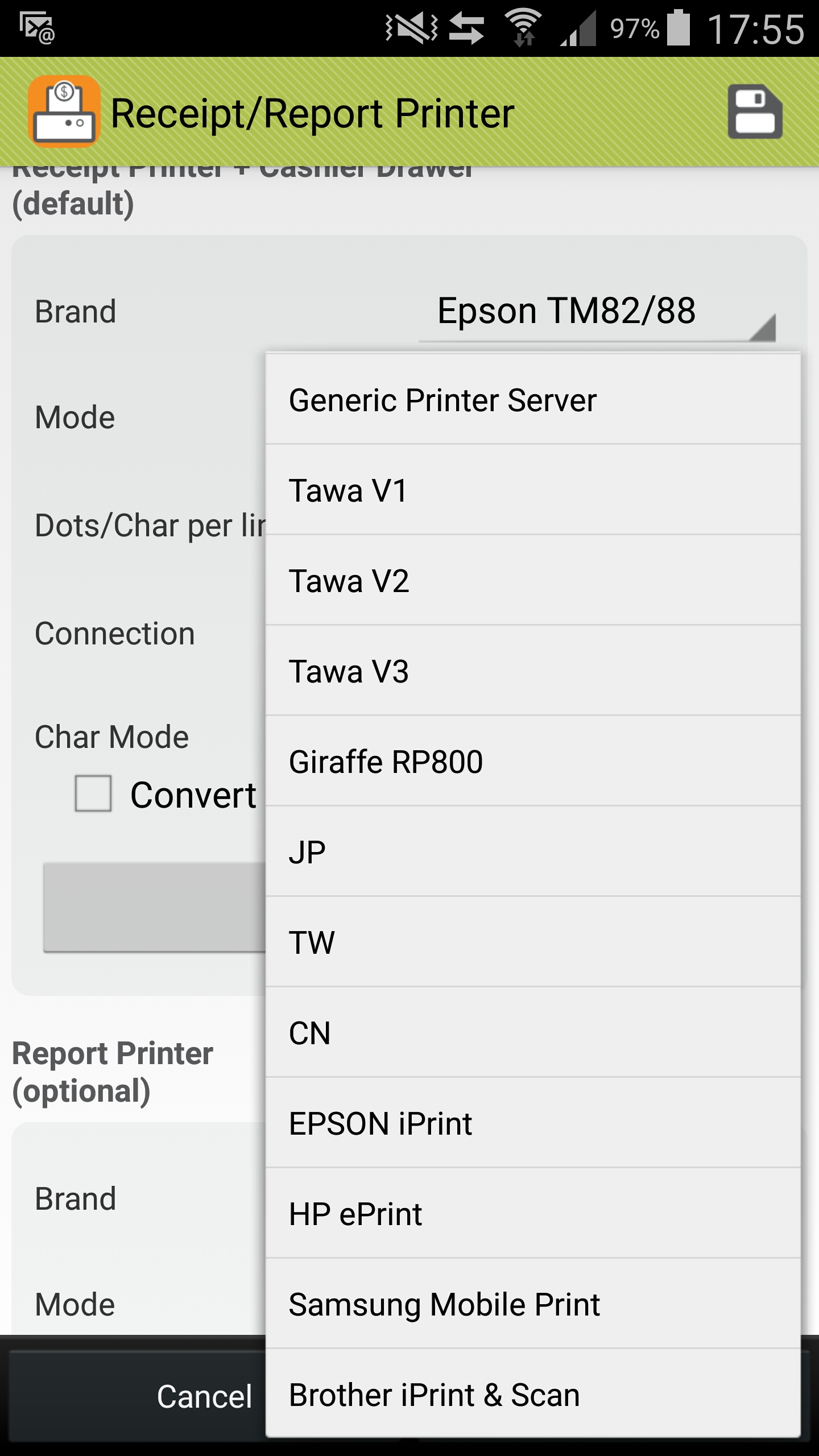Tap the battery status icon
Viewport: 819px width, 1456px height.
click(679, 27)
